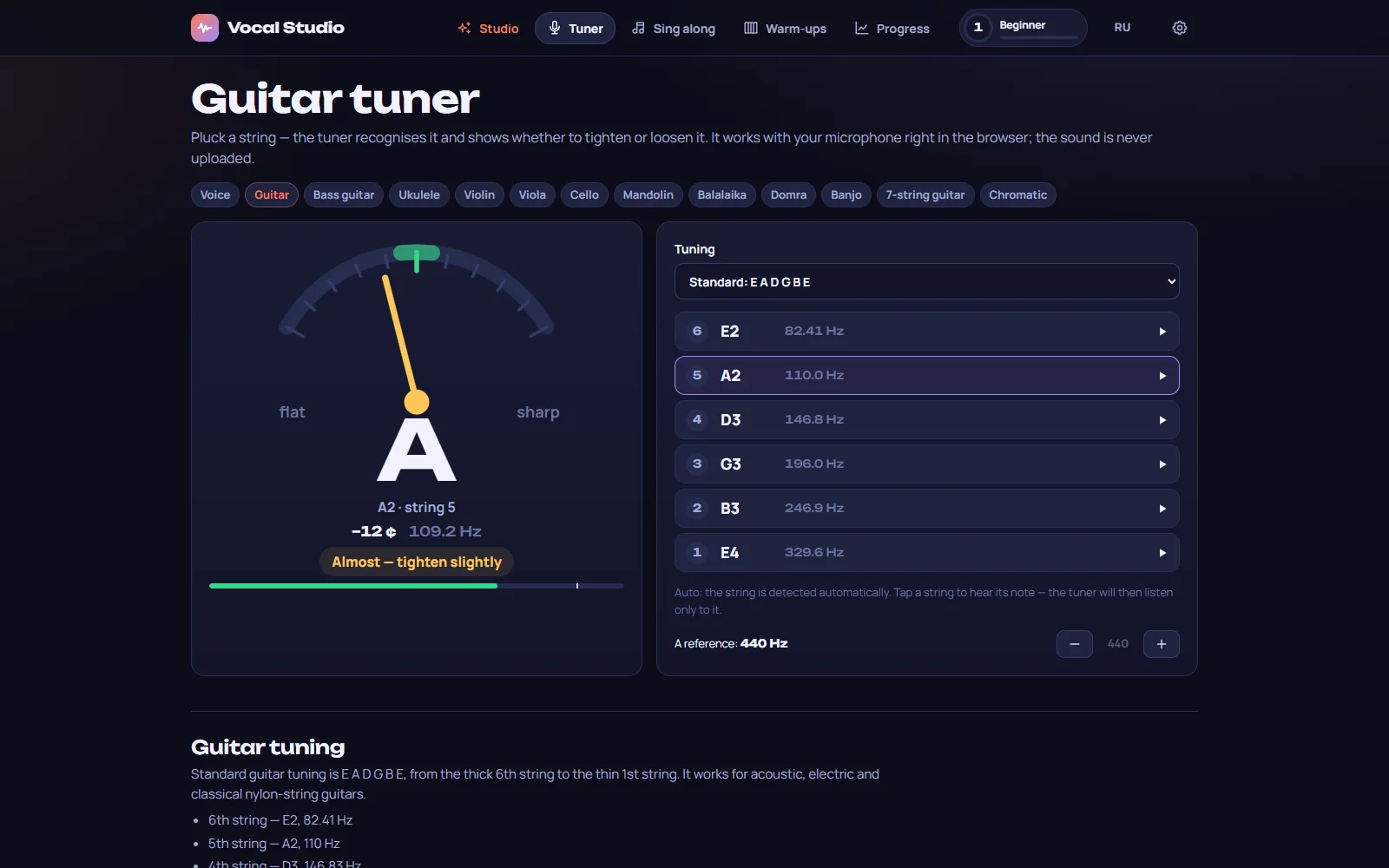This screenshot has width=1389, height=868.
Task: Click string 6 number badge
Action: 697,331
